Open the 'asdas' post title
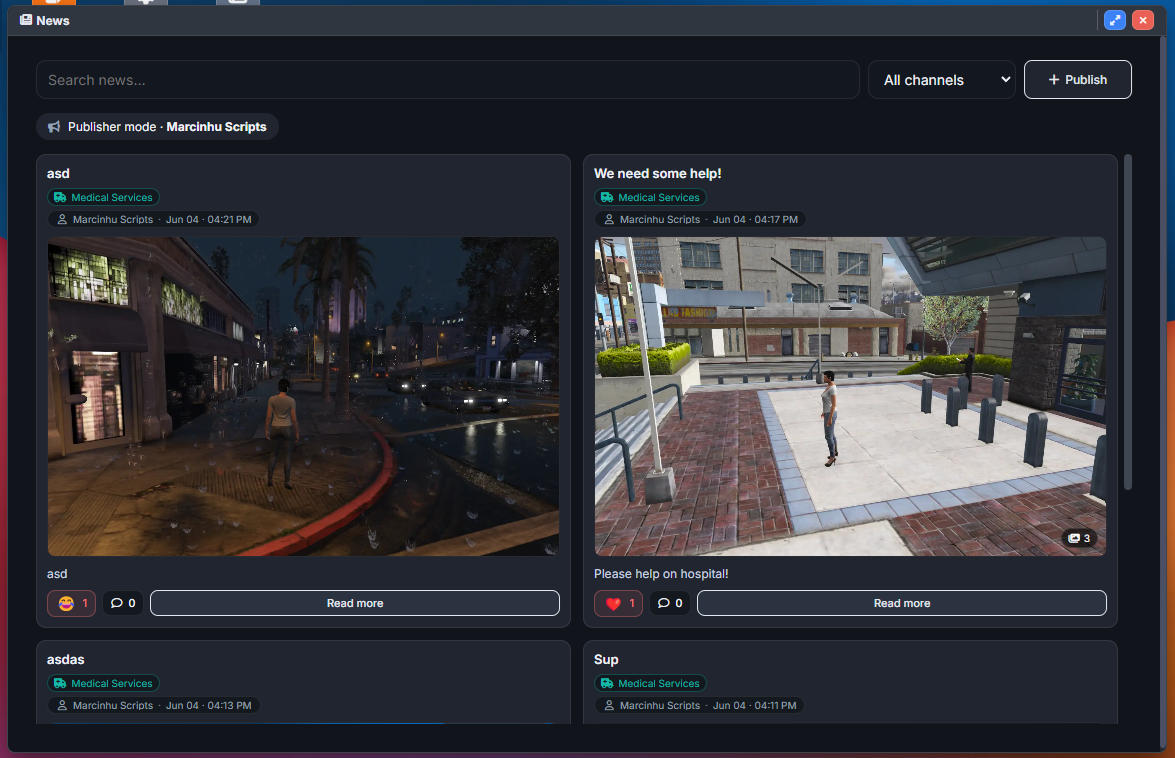 (66, 660)
